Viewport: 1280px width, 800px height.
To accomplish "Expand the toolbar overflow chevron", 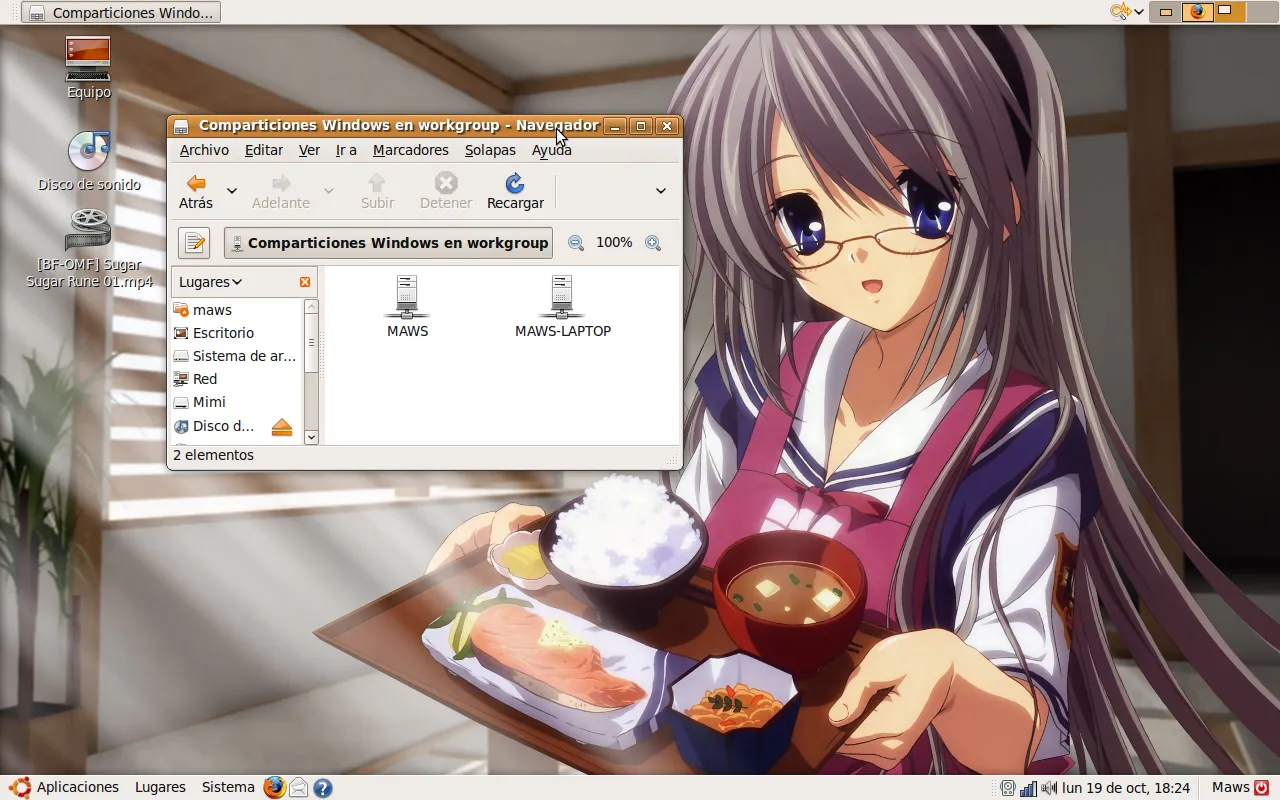I will 661,191.
